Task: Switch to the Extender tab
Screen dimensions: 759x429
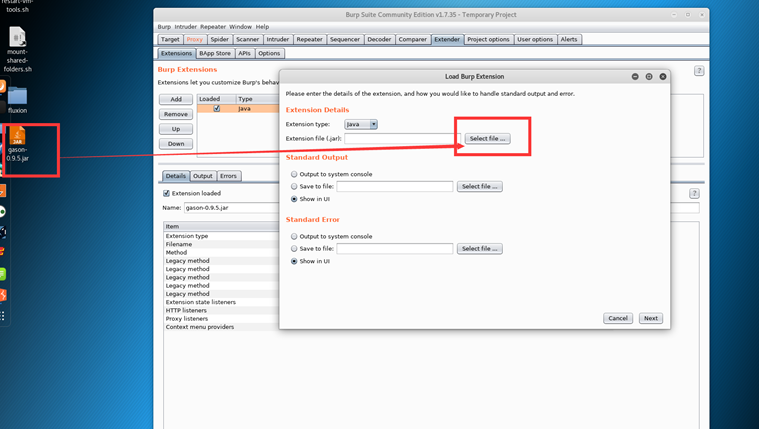Action: 447,39
